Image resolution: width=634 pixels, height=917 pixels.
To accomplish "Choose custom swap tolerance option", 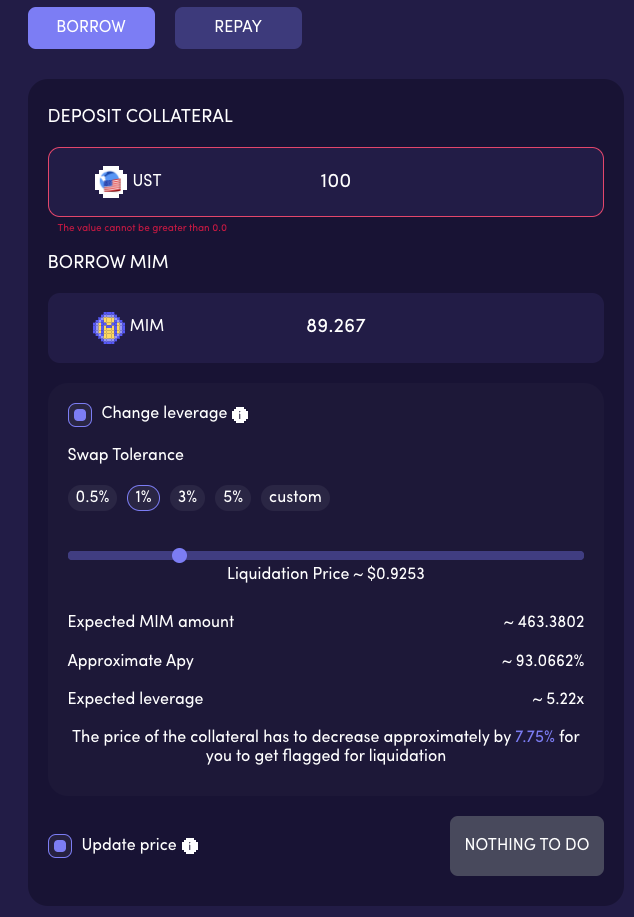I will [295, 497].
